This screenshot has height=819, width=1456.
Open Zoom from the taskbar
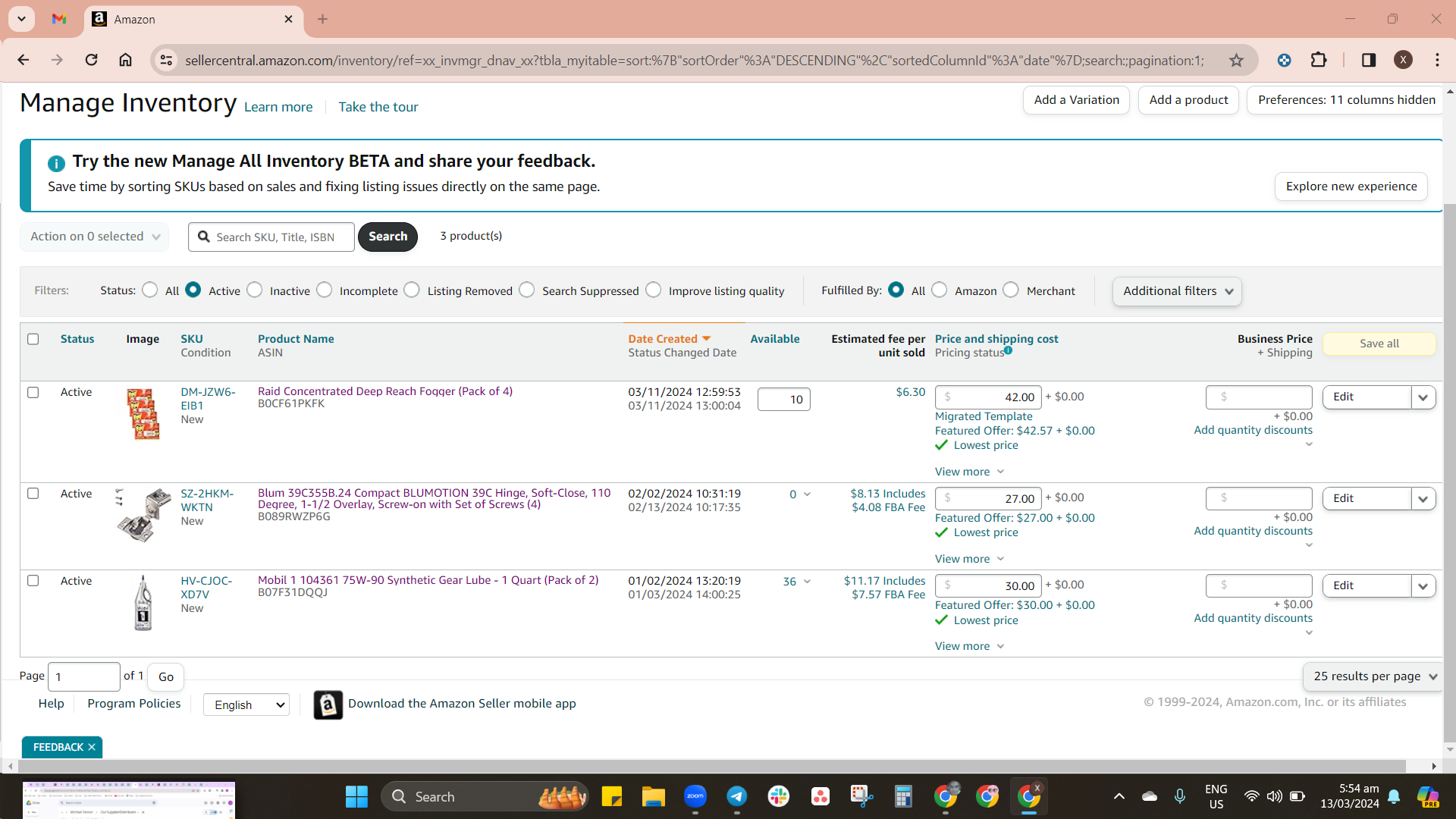(x=695, y=796)
